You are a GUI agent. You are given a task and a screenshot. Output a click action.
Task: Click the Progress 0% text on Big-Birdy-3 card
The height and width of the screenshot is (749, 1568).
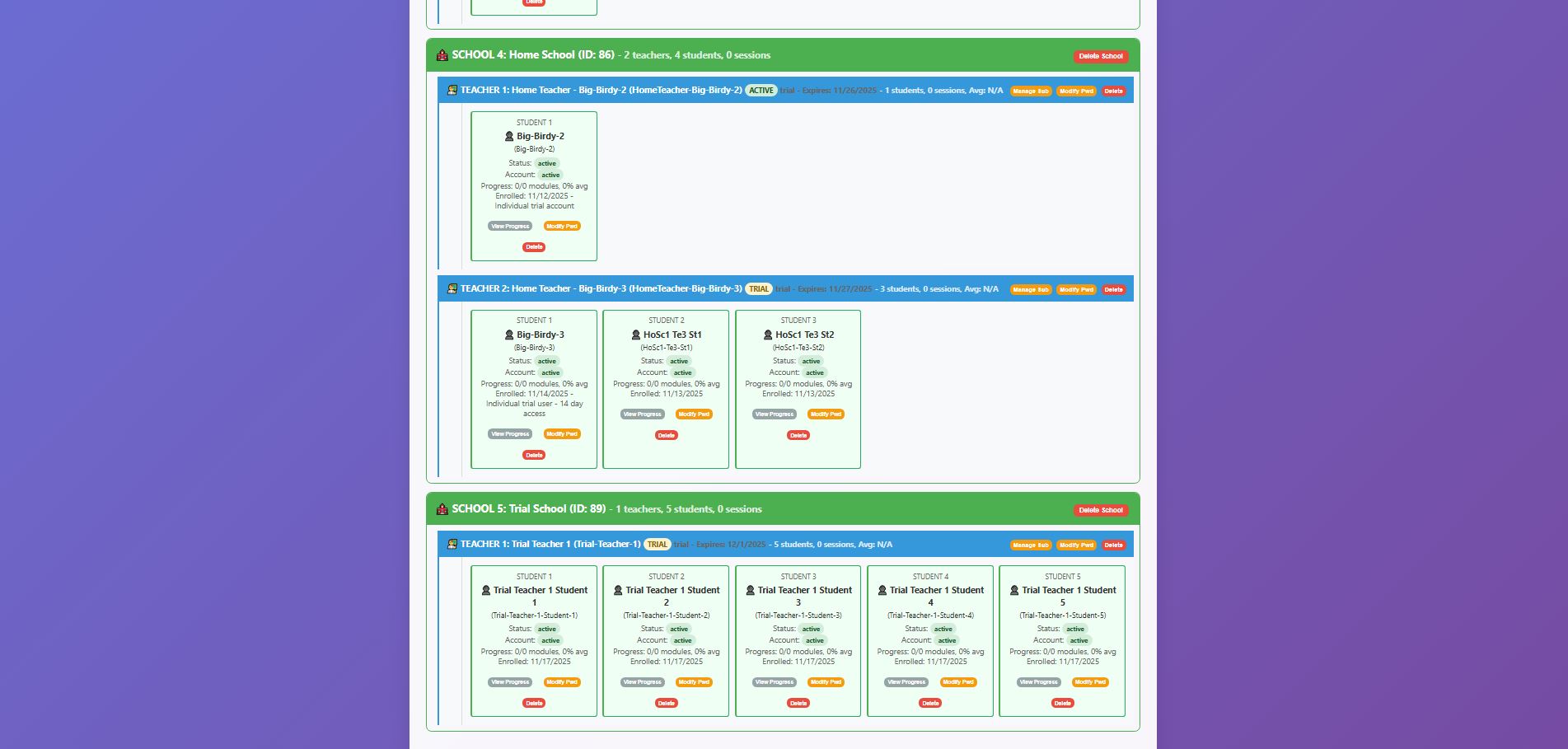(534, 384)
